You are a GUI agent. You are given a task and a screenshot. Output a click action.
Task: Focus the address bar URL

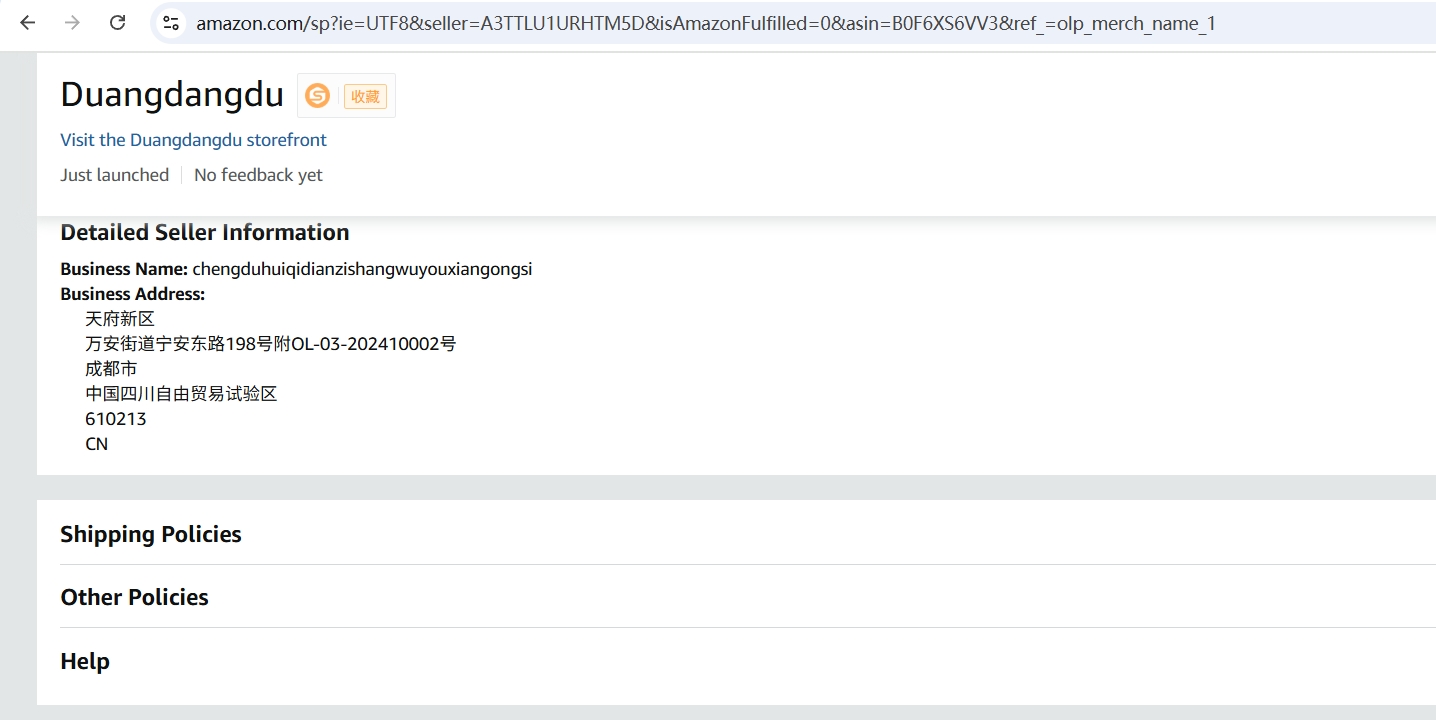(706, 23)
